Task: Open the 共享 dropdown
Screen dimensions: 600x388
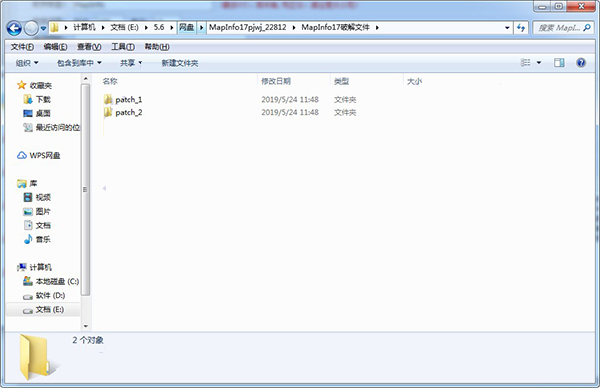Action: (x=131, y=63)
